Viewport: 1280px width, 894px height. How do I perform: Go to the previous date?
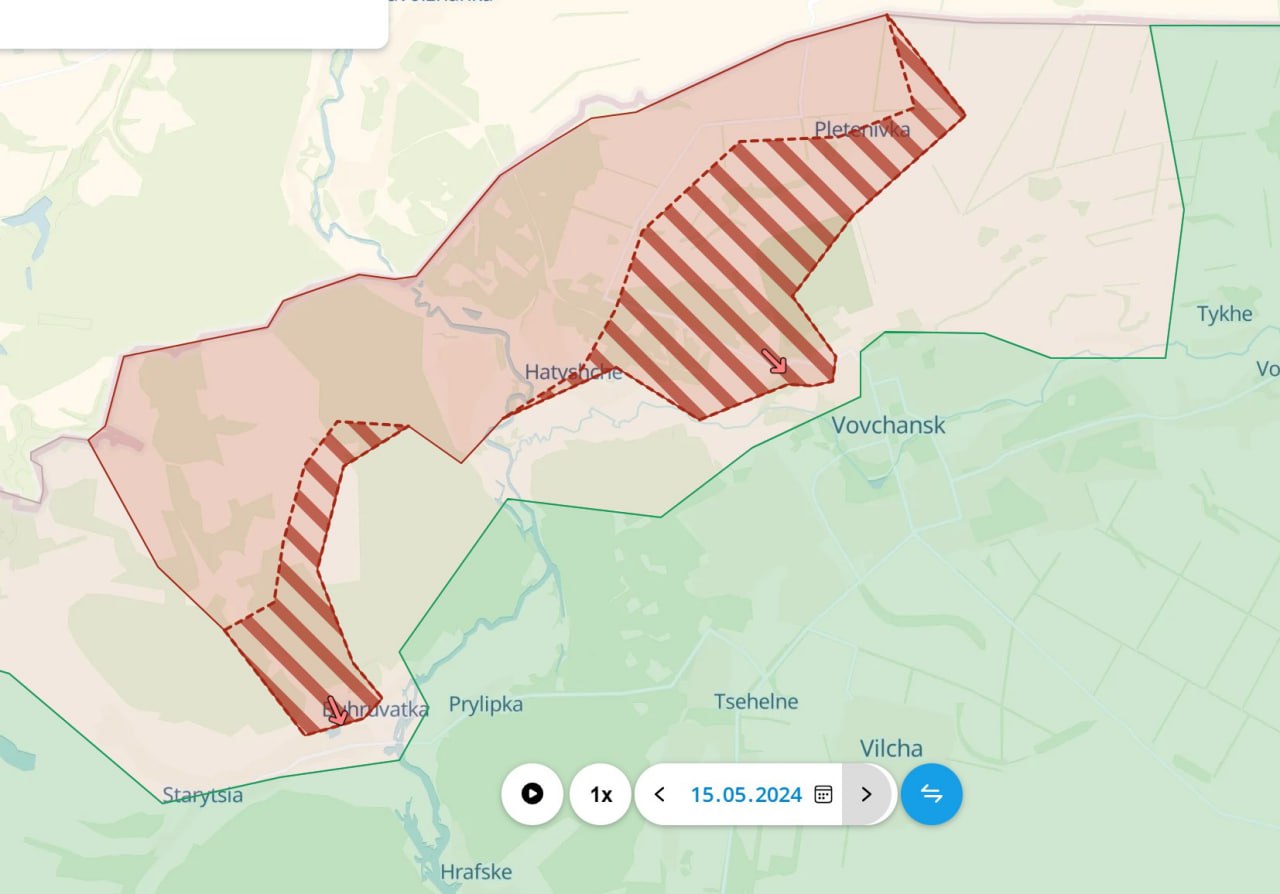click(x=659, y=794)
